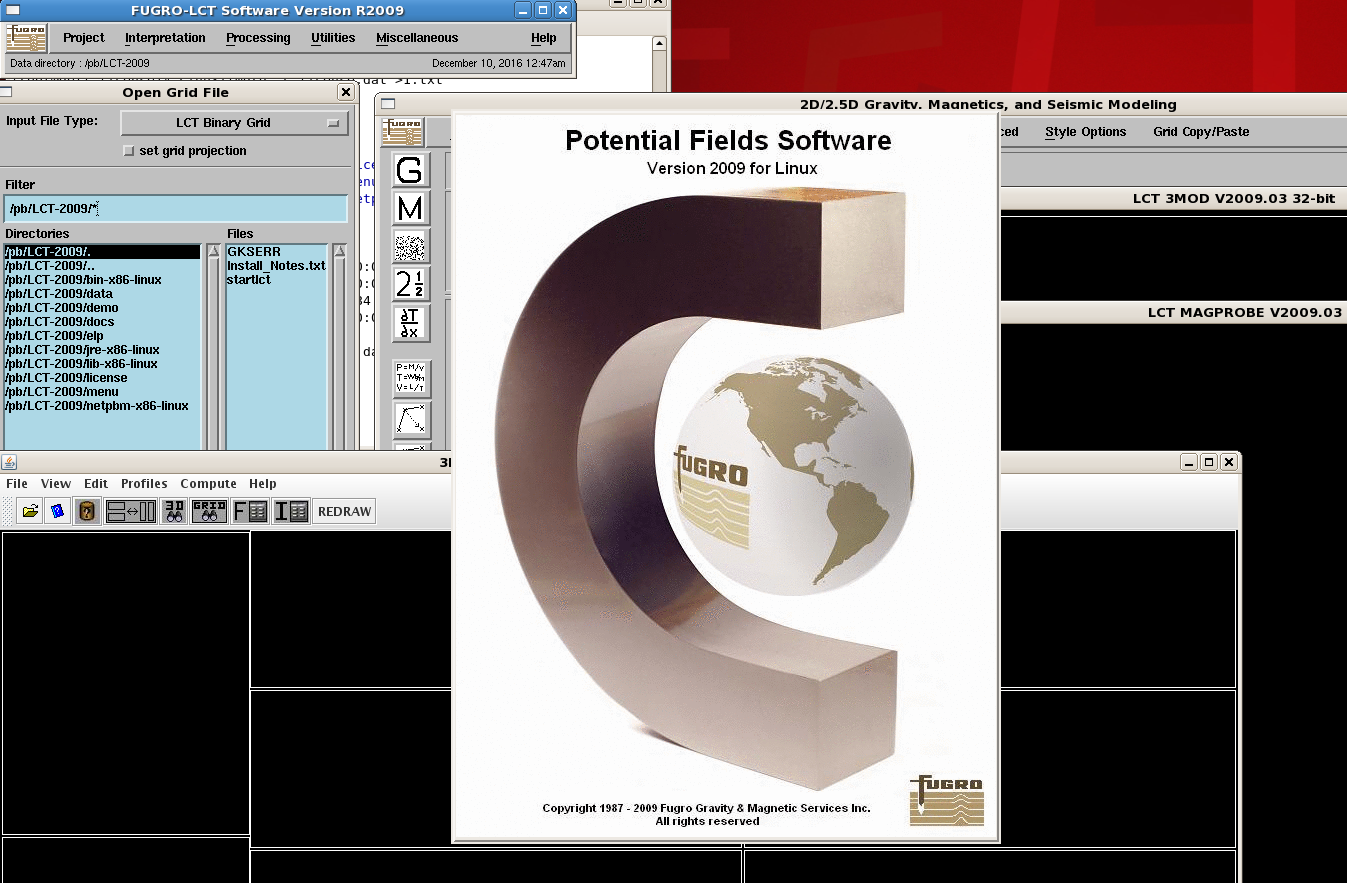Select /pb/LCT-2009/jre-x86-linux directory
The width and height of the screenshot is (1347, 883).
pyautogui.click(x=102, y=350)
